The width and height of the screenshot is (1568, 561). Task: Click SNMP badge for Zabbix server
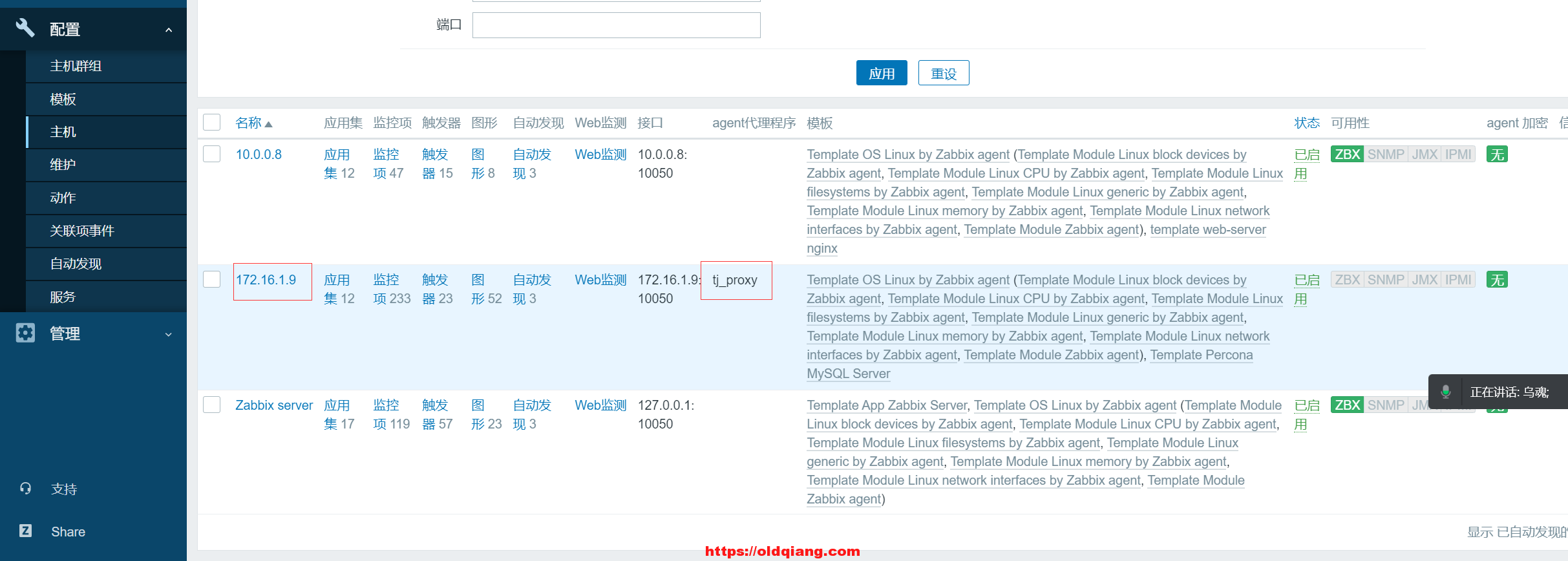1386,405
